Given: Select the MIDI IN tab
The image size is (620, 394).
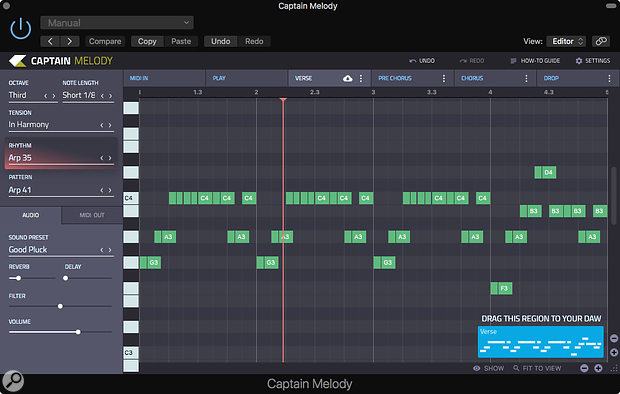Looking at the screenshot, I should coord(164,78).
